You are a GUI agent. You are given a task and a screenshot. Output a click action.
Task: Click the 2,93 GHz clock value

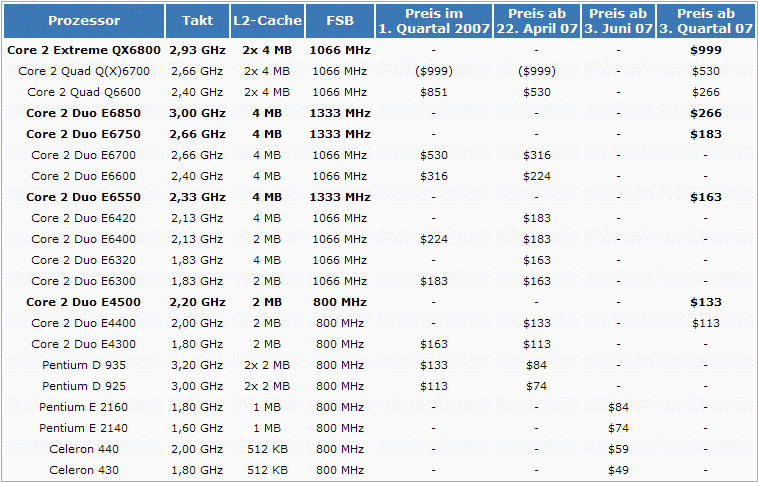pos(197,50)
